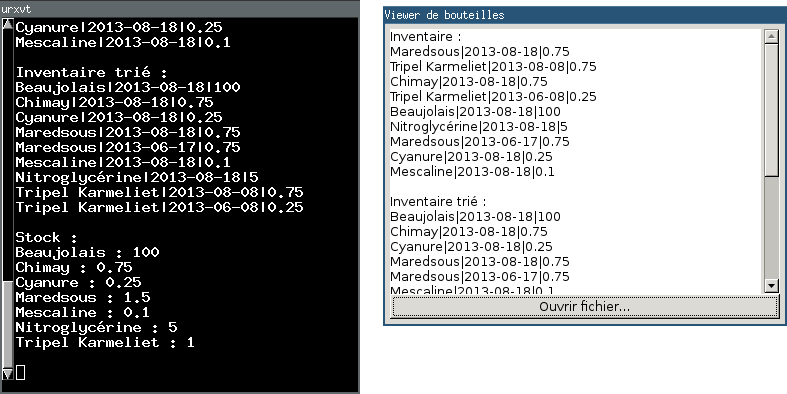Click the 'Inventaire trié :' heading in the viewer
This screenshot has width=787, height=394.
[438, 202]
